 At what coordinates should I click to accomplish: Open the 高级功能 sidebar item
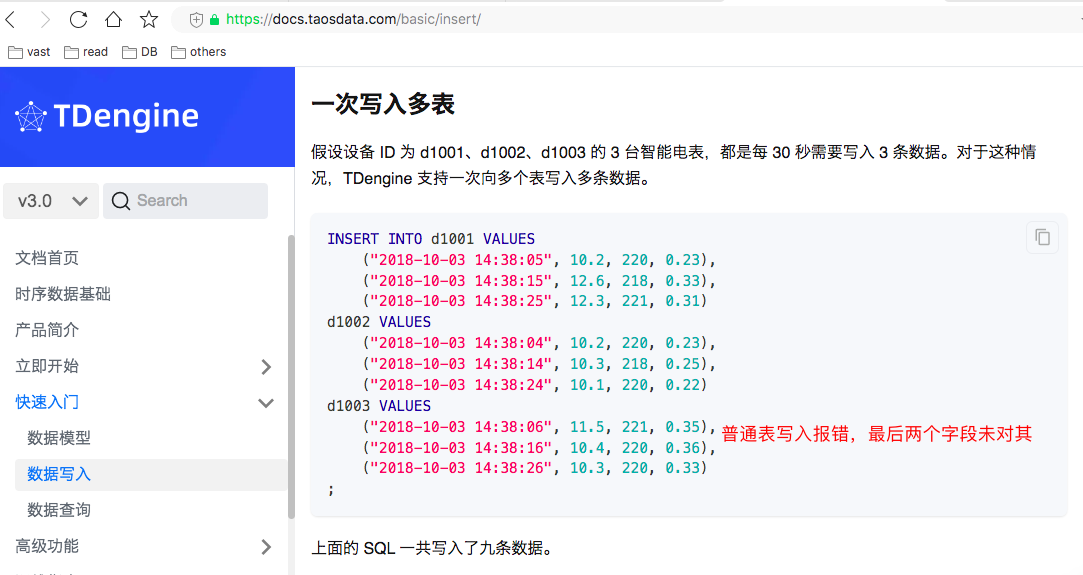(x=47, y=546)
